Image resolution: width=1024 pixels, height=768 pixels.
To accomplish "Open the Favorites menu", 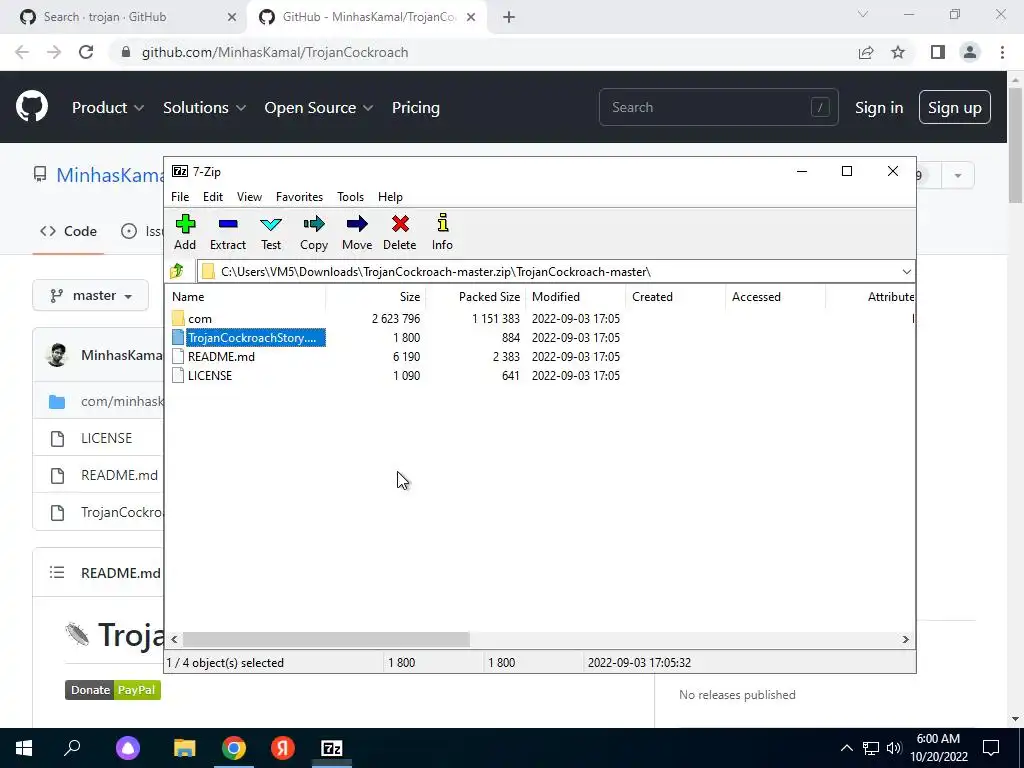I will [x=299, y=197].
